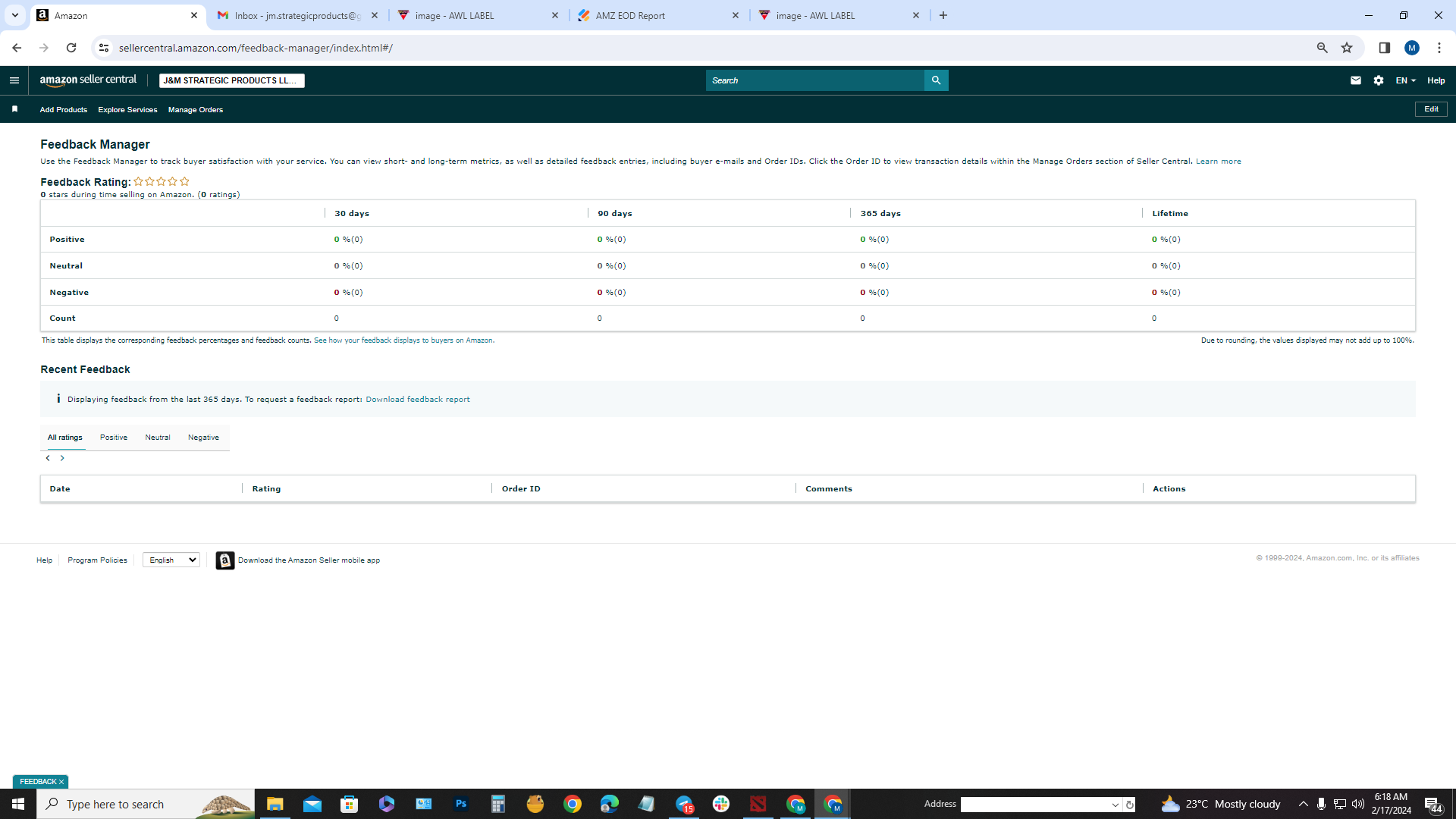Open the Seller Central hamburger menu

click(14, 80)
